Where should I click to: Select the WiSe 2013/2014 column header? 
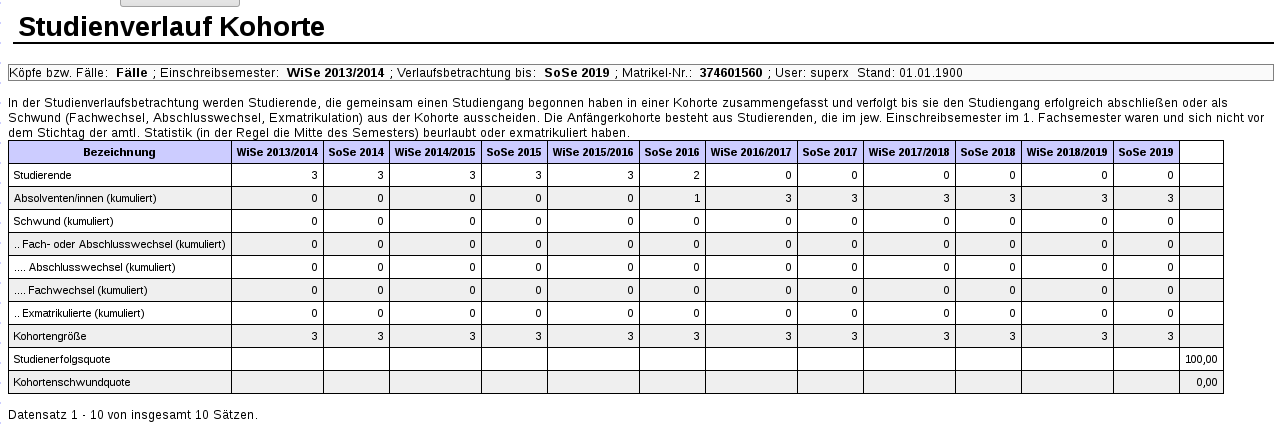277,152
